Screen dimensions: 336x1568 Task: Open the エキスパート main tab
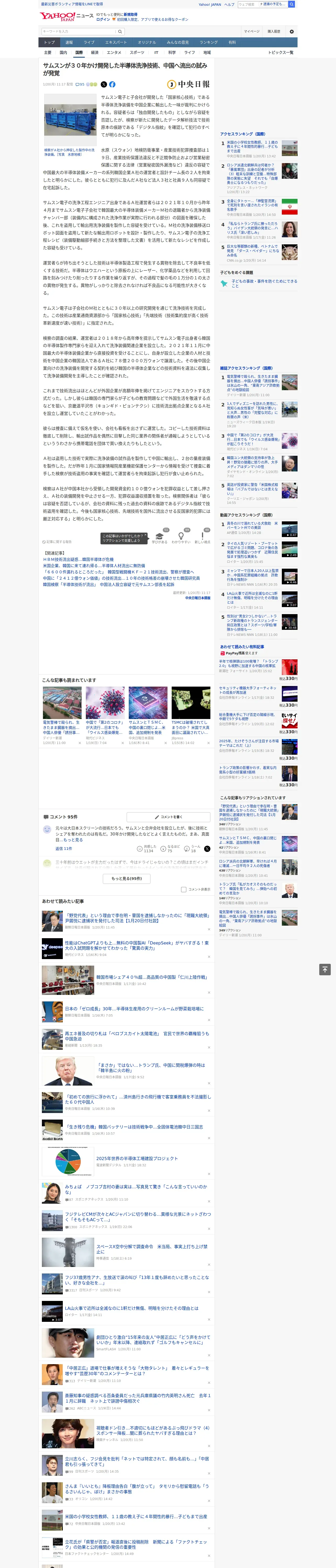[x=116, y=43]
